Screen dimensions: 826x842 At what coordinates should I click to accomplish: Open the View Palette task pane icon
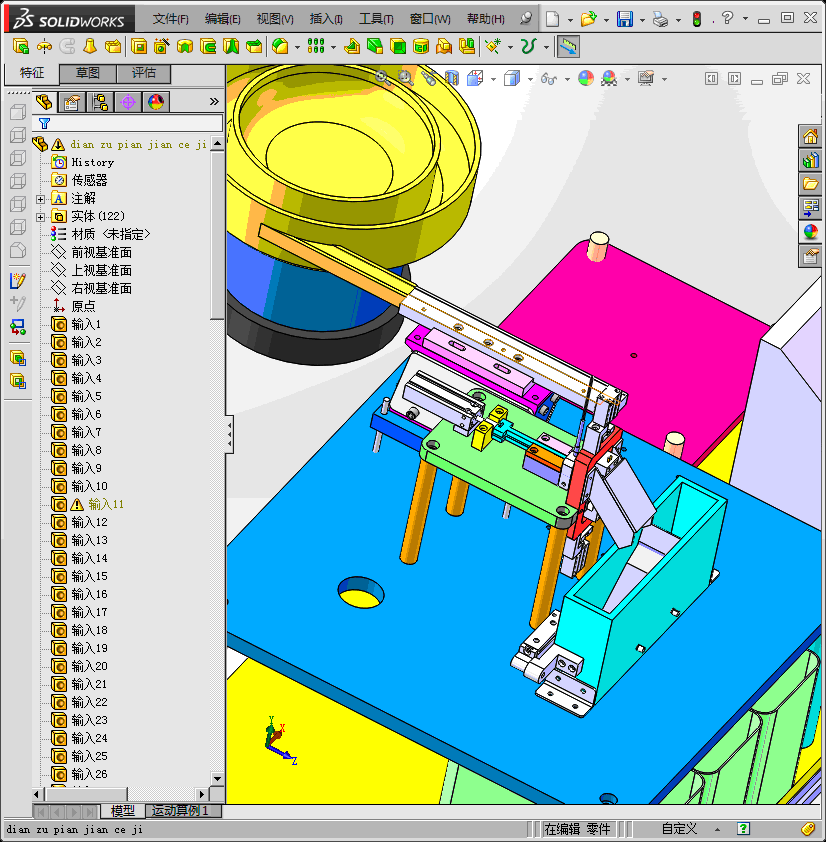(x=810, y=207)
